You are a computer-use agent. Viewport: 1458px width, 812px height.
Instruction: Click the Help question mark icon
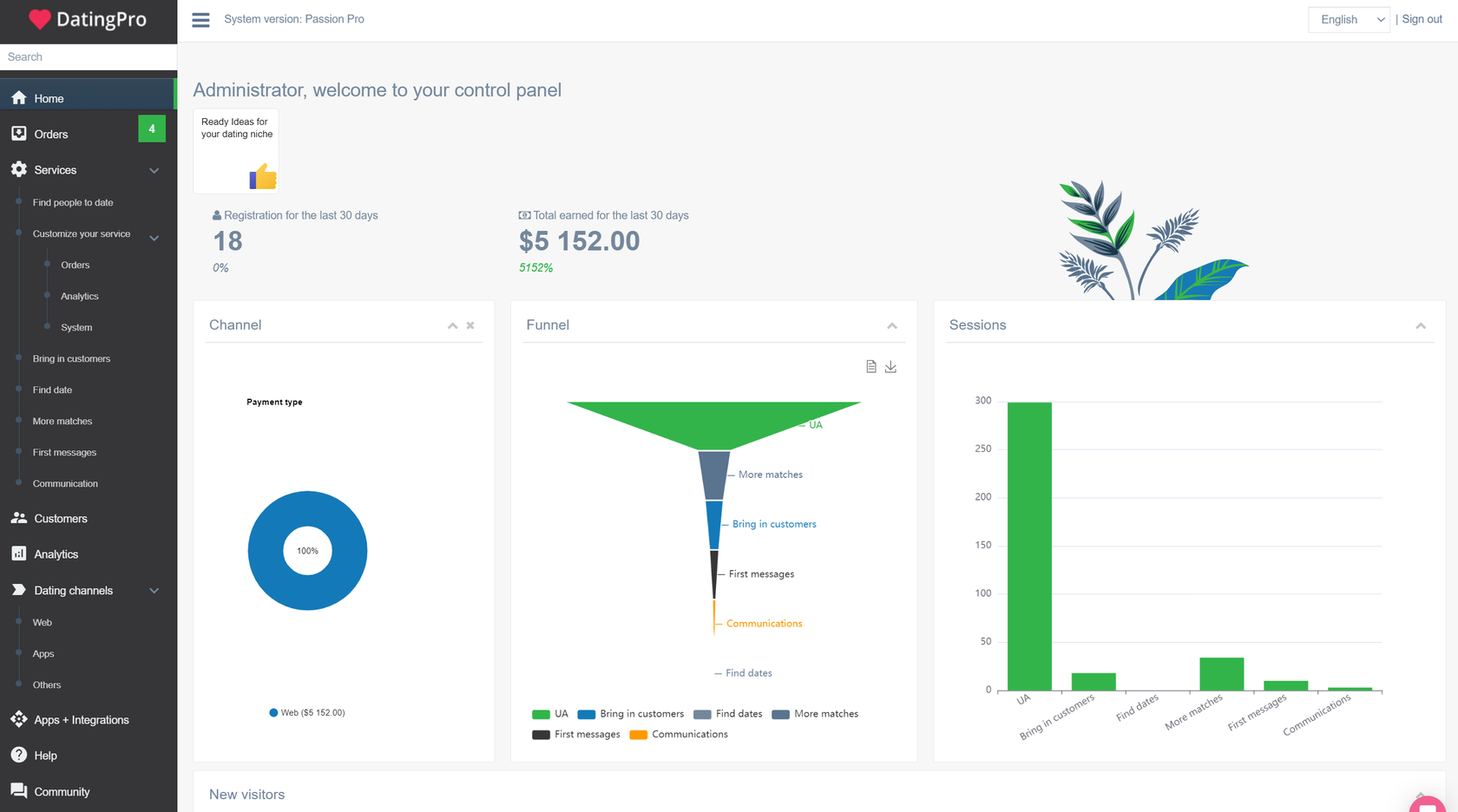[19, 755]
